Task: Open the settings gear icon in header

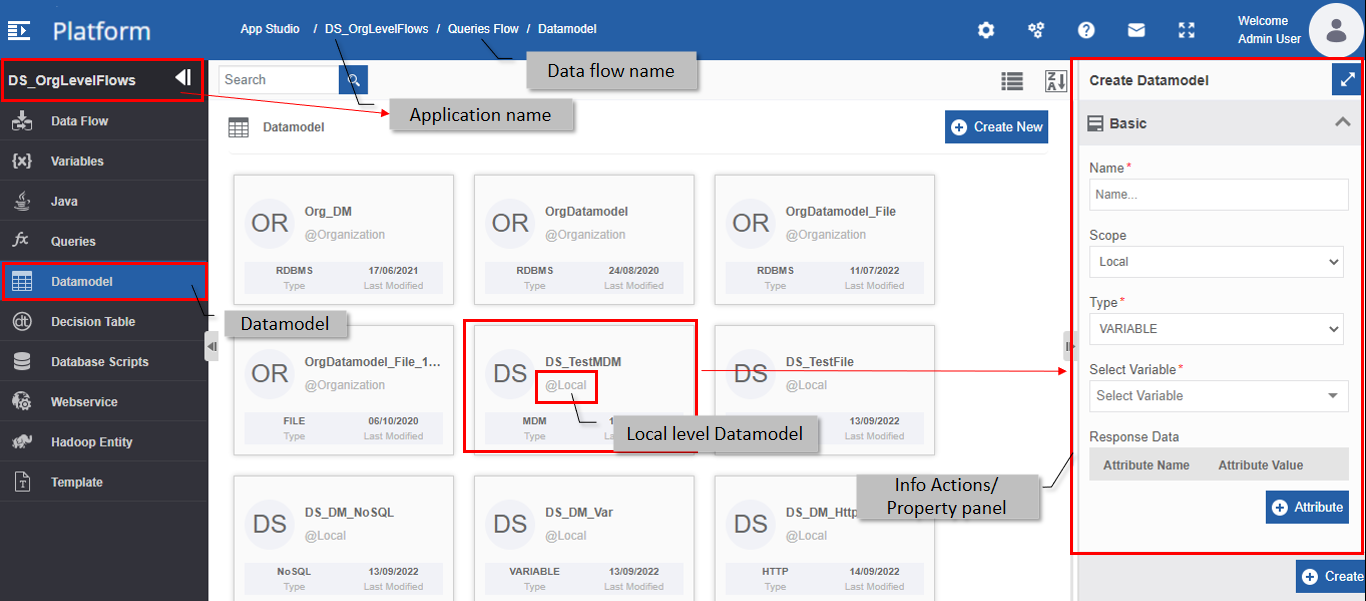Action: point(986,30)
